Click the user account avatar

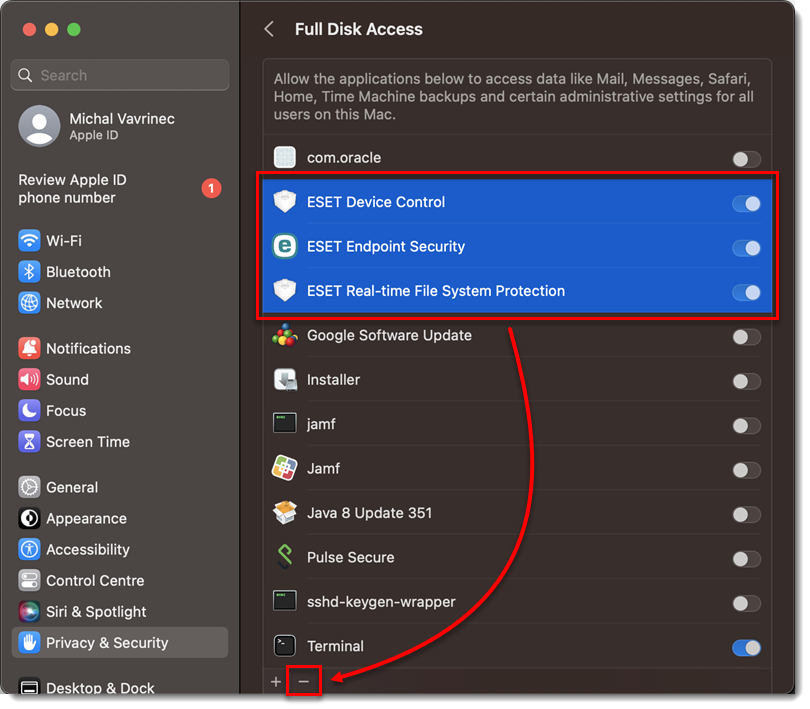pyautogui.click(x=39, y=126)
